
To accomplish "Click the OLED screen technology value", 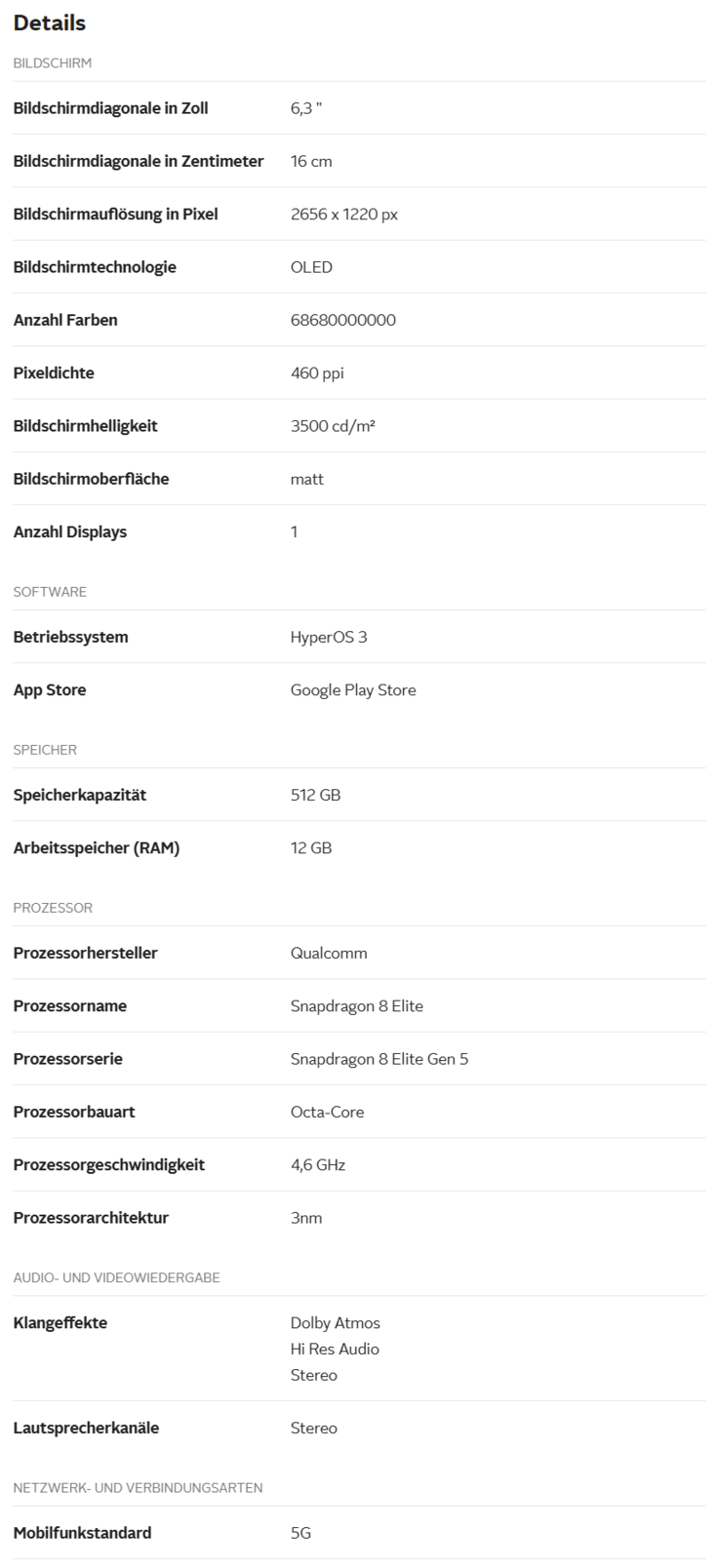I will point(311,267).
